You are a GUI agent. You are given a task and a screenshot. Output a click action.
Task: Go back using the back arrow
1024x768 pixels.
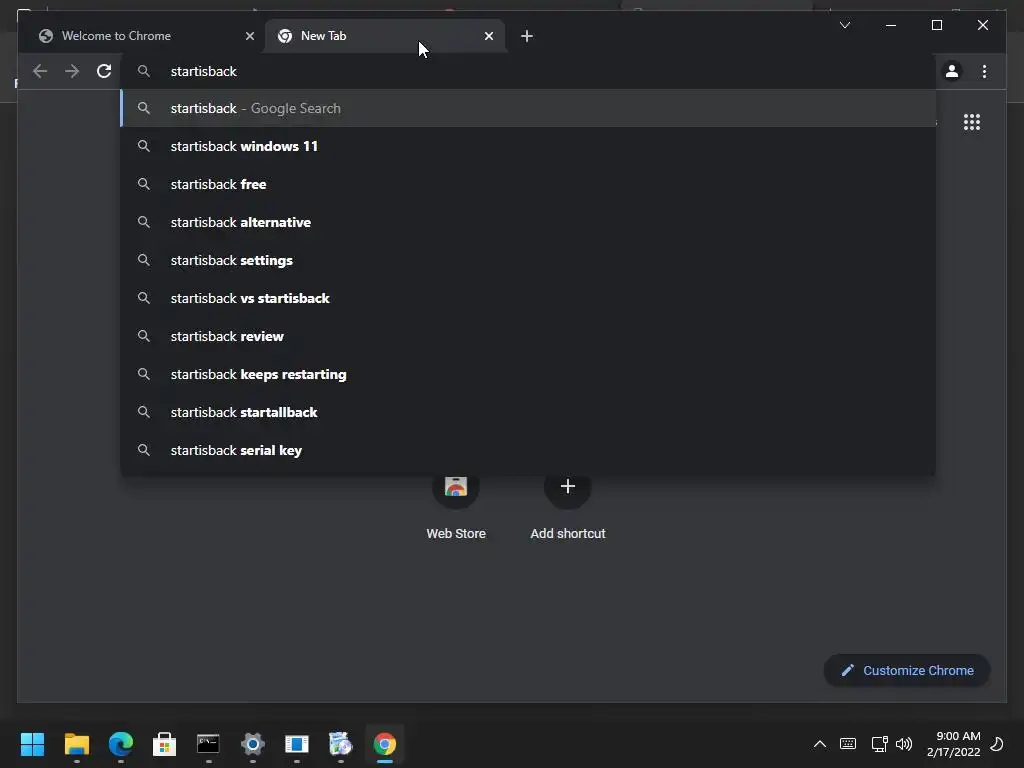(40, 71)
